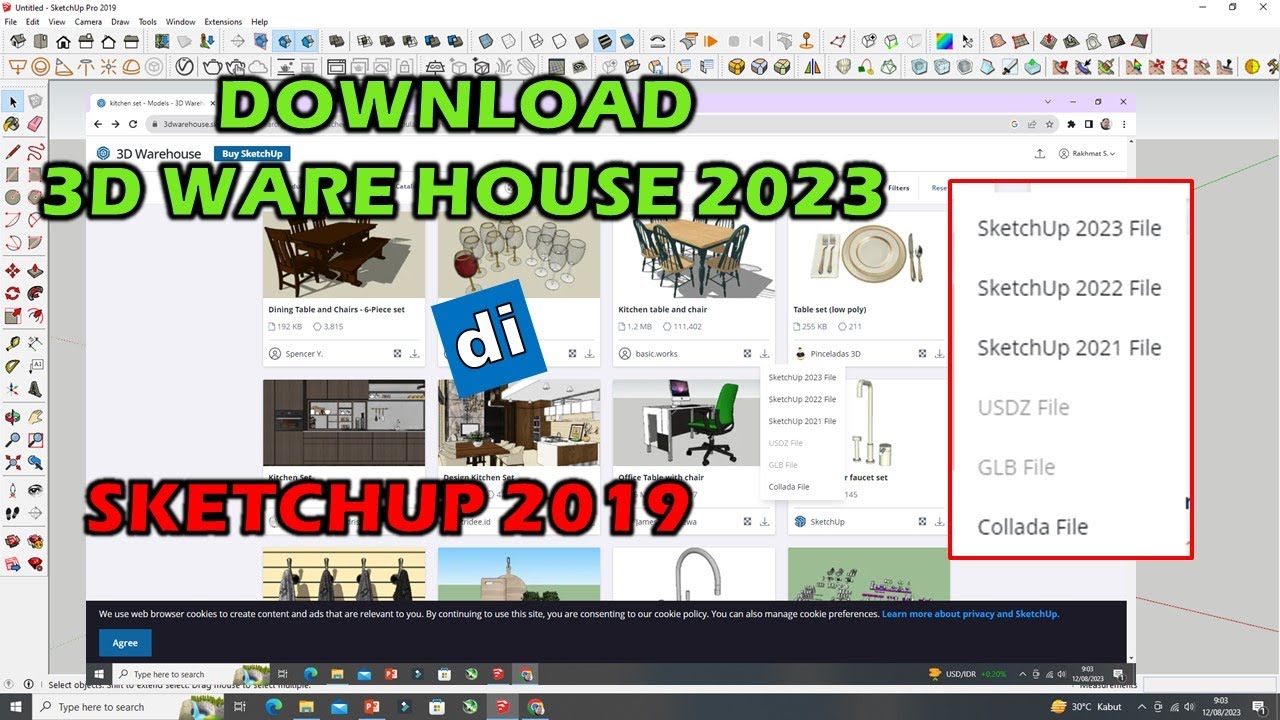
Task: Click Buy SketchUp button
Action: tap(252, 154)
